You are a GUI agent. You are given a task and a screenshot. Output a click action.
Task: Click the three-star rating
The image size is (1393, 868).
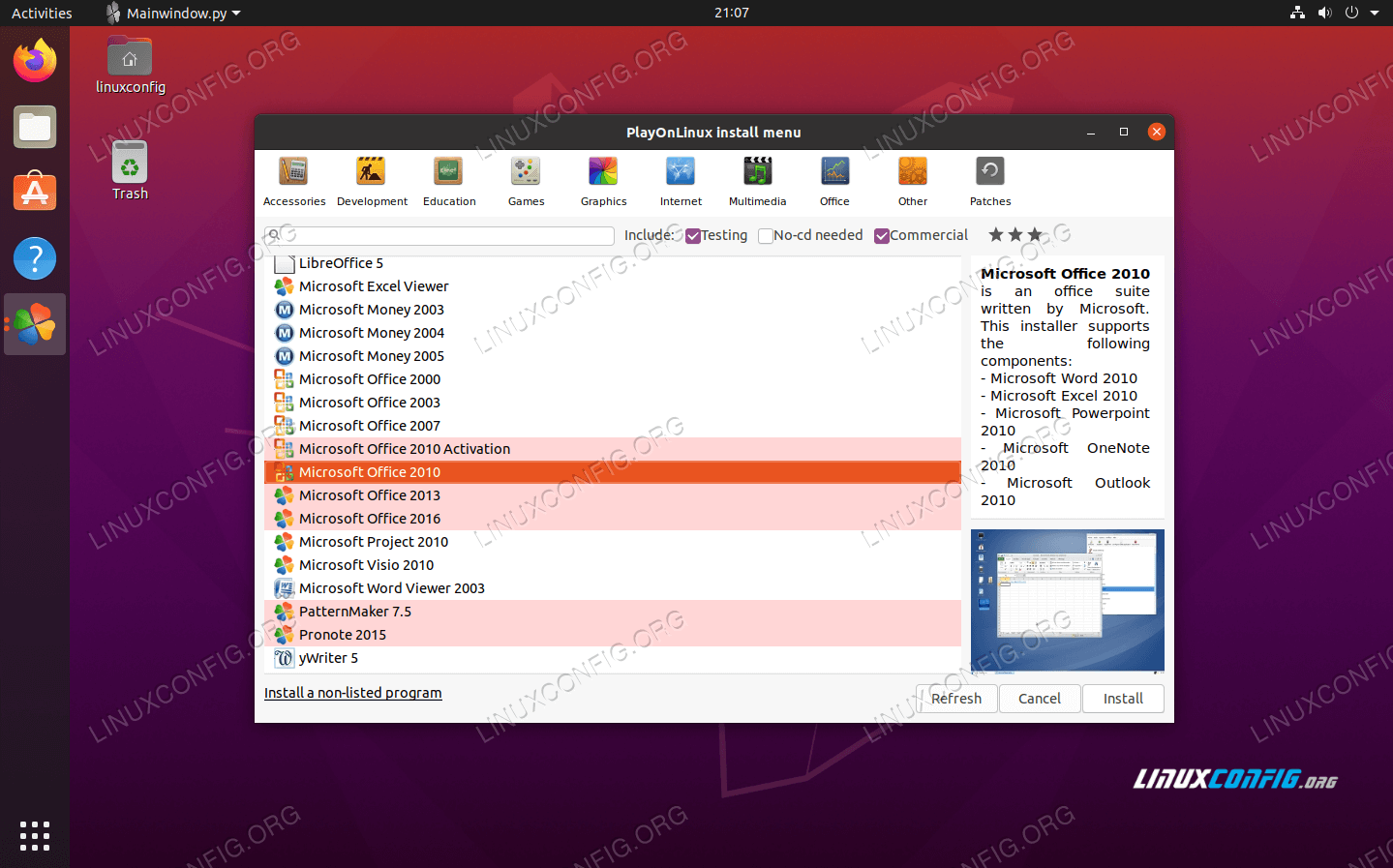click(1015, 235)
